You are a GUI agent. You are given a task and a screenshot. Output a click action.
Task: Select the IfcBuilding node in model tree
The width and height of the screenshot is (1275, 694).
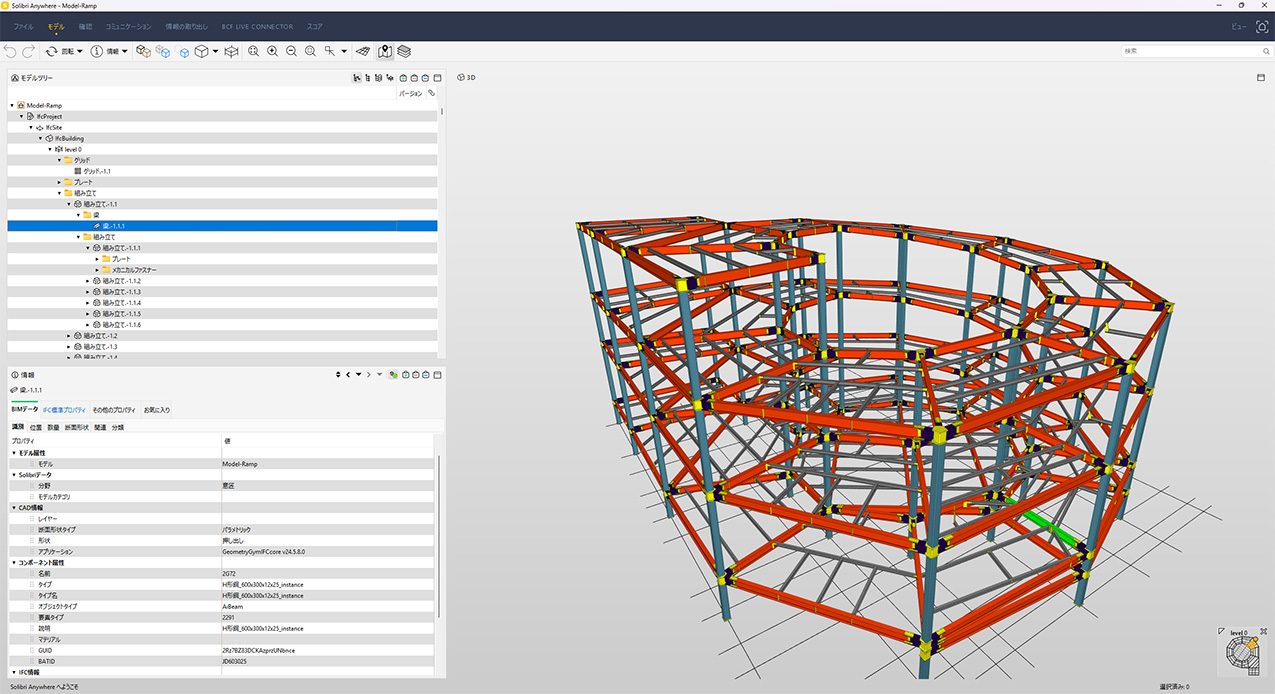(x=69, y=138)
